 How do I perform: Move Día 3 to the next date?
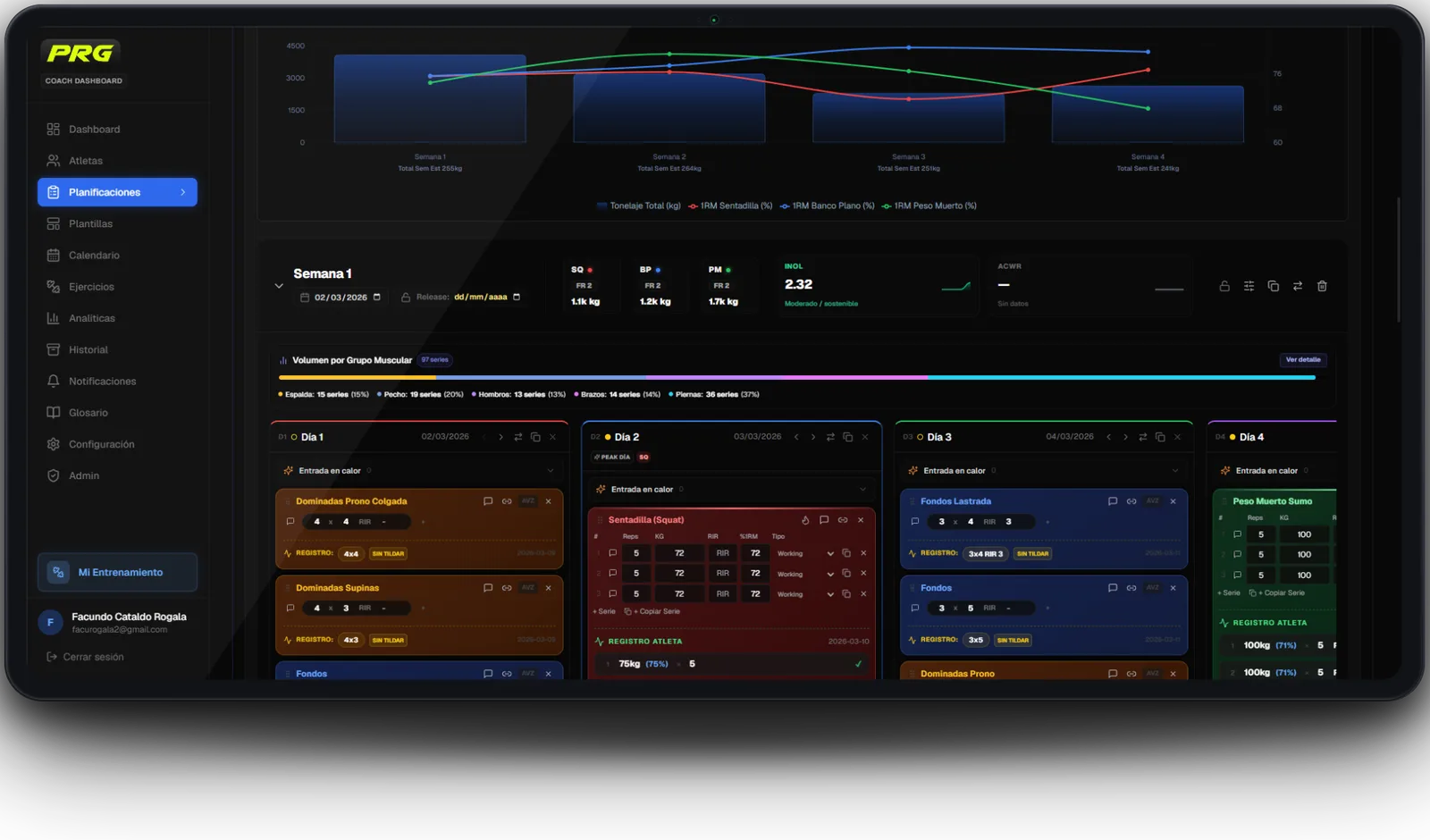[x=1125, y=437]
